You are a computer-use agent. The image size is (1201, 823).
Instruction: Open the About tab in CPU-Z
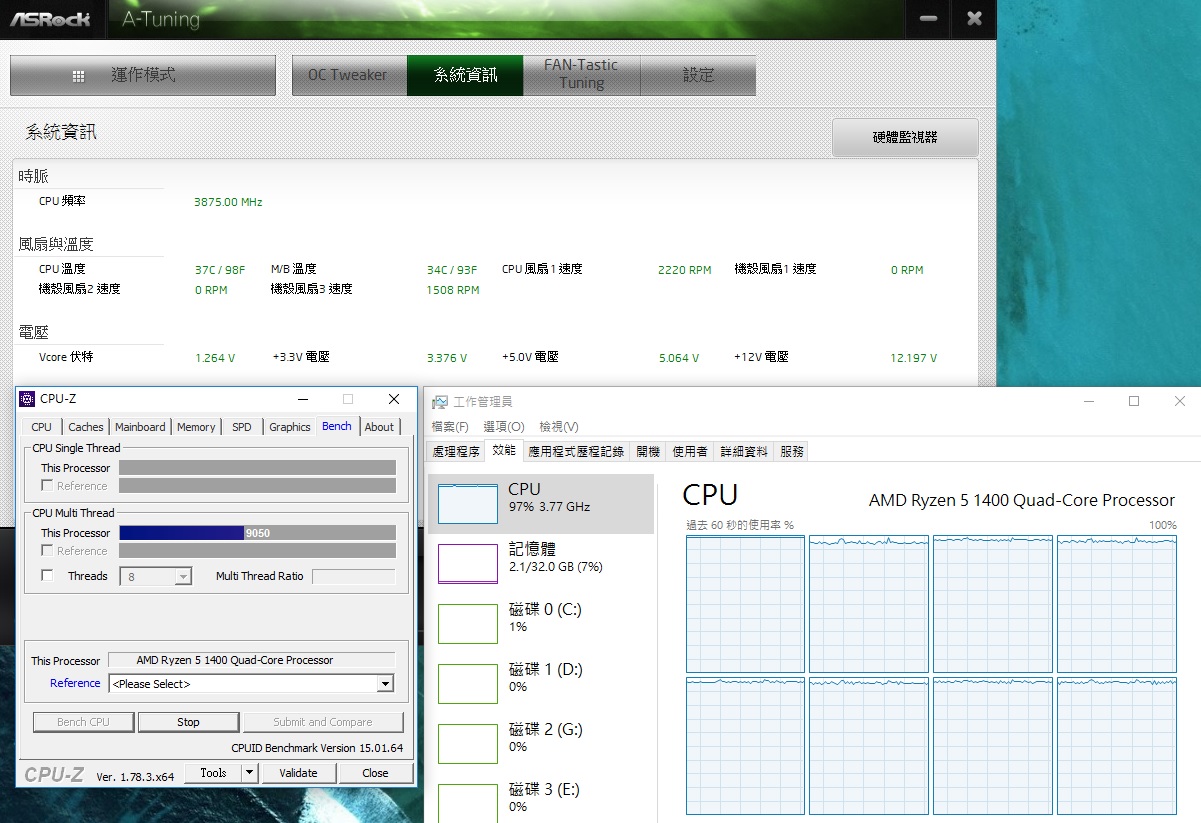(x=379, y=427)
